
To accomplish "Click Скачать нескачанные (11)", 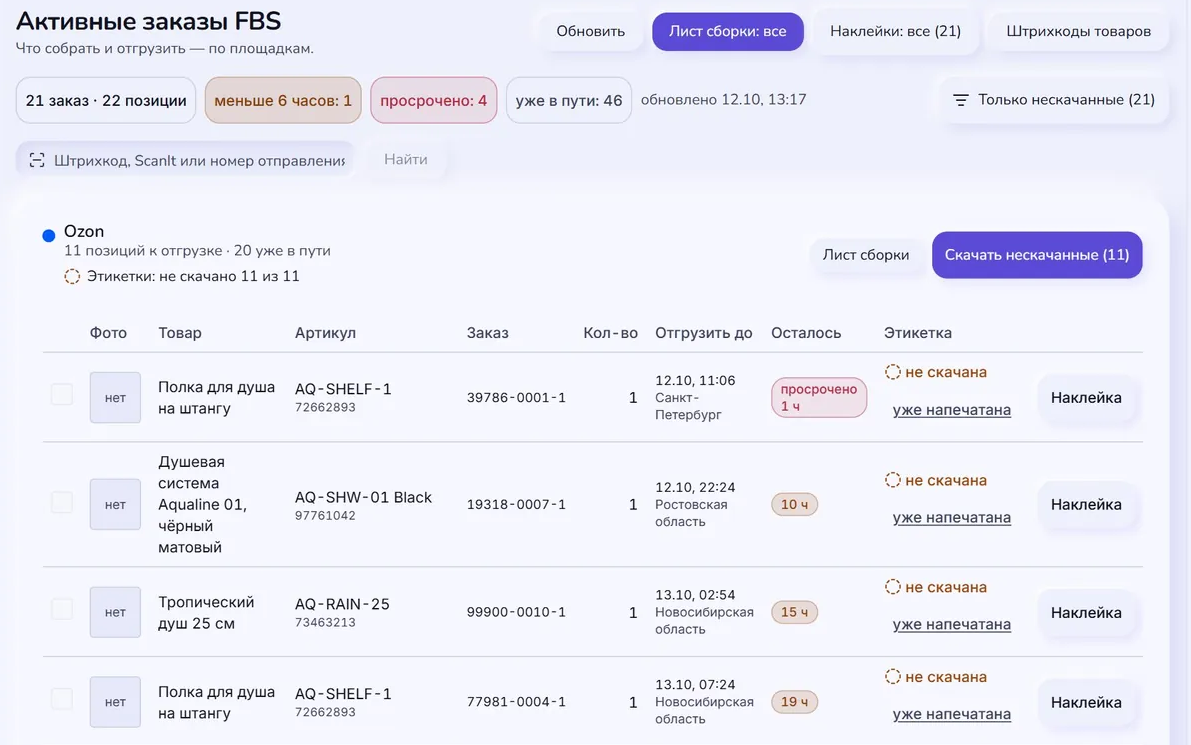I will (1037, 255).
